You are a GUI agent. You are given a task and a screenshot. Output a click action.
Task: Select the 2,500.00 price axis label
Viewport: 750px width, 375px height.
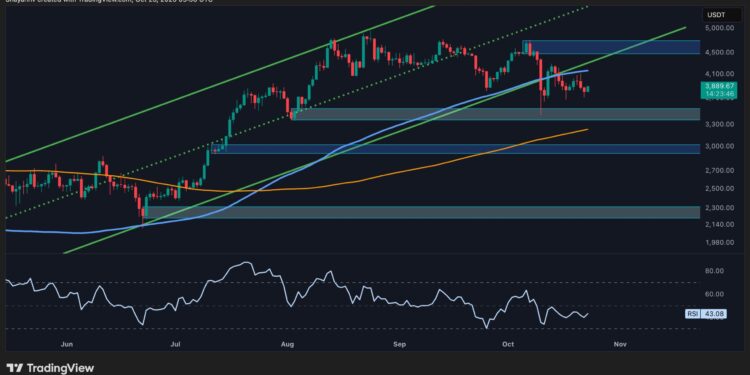pos(718,188)
